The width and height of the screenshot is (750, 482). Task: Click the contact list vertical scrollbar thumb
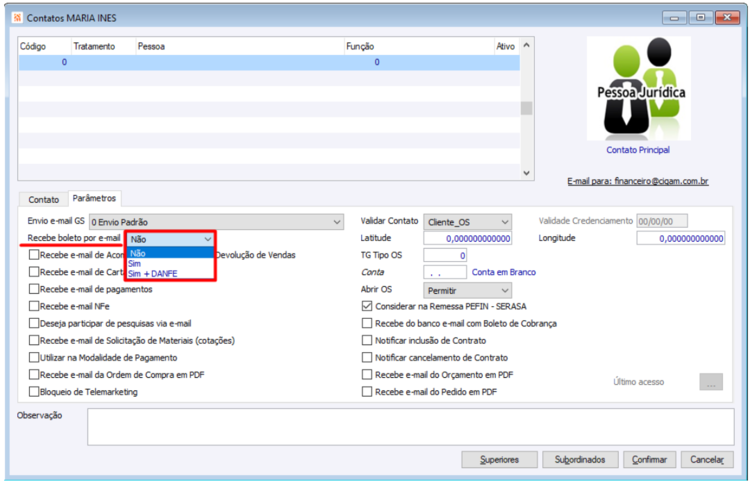[x=527, y=108]
